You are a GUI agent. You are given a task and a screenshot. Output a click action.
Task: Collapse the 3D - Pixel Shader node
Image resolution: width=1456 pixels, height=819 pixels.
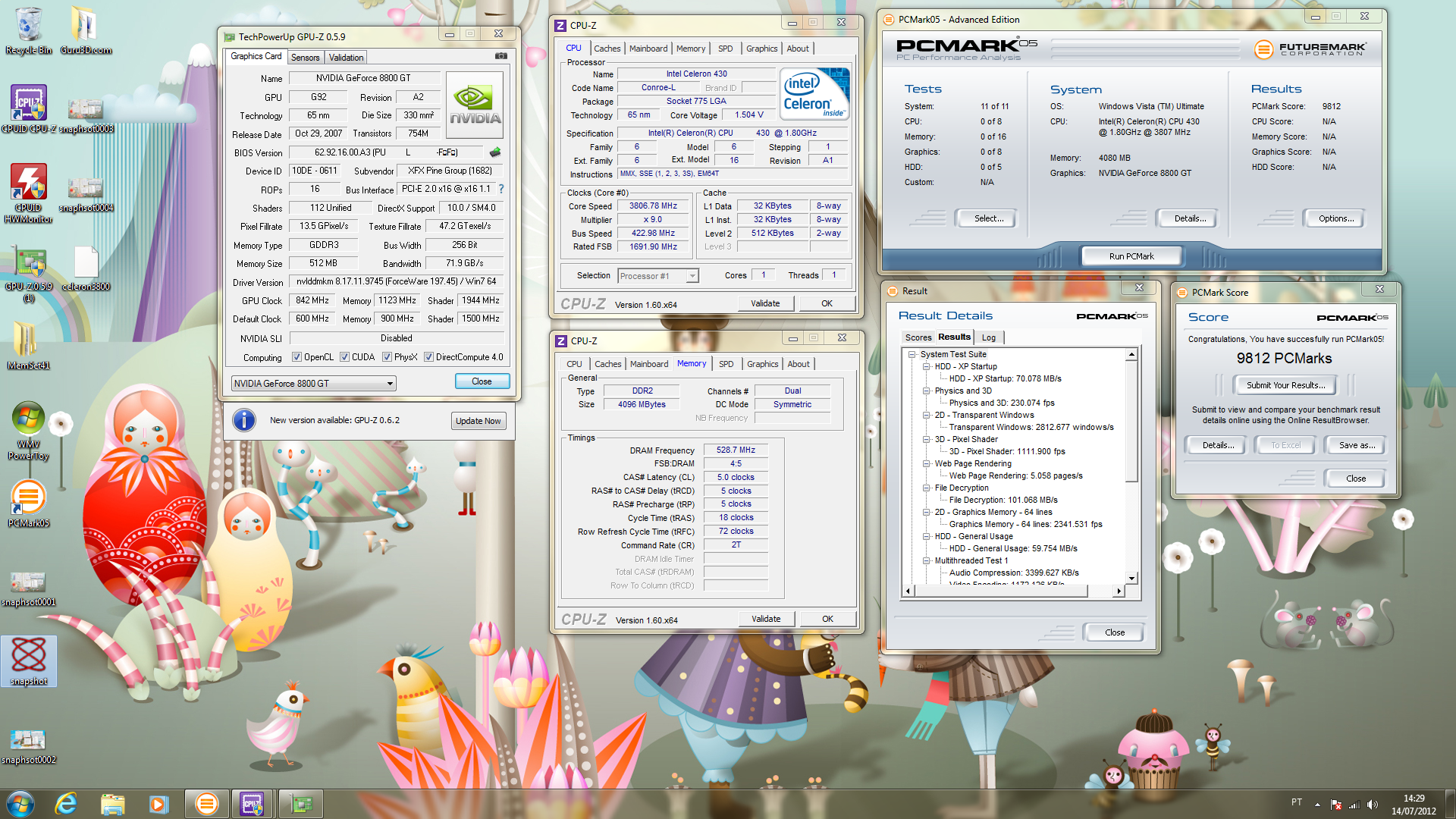[x=926, y=439]
